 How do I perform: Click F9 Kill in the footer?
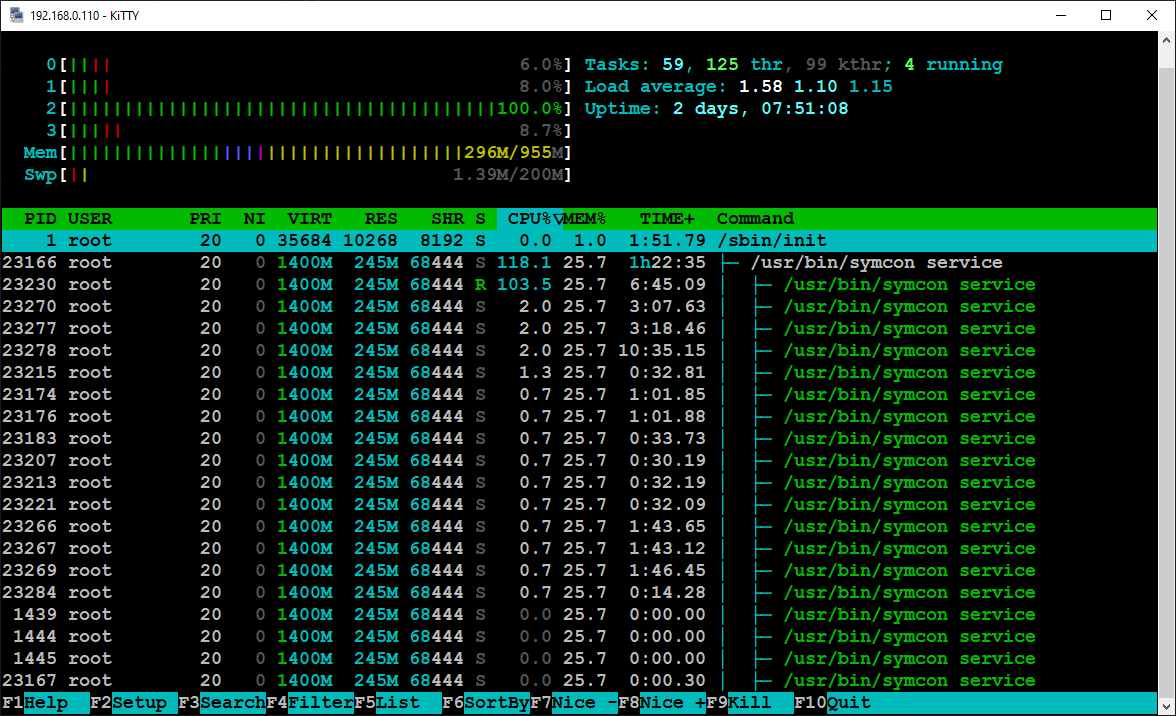point(750,703)
